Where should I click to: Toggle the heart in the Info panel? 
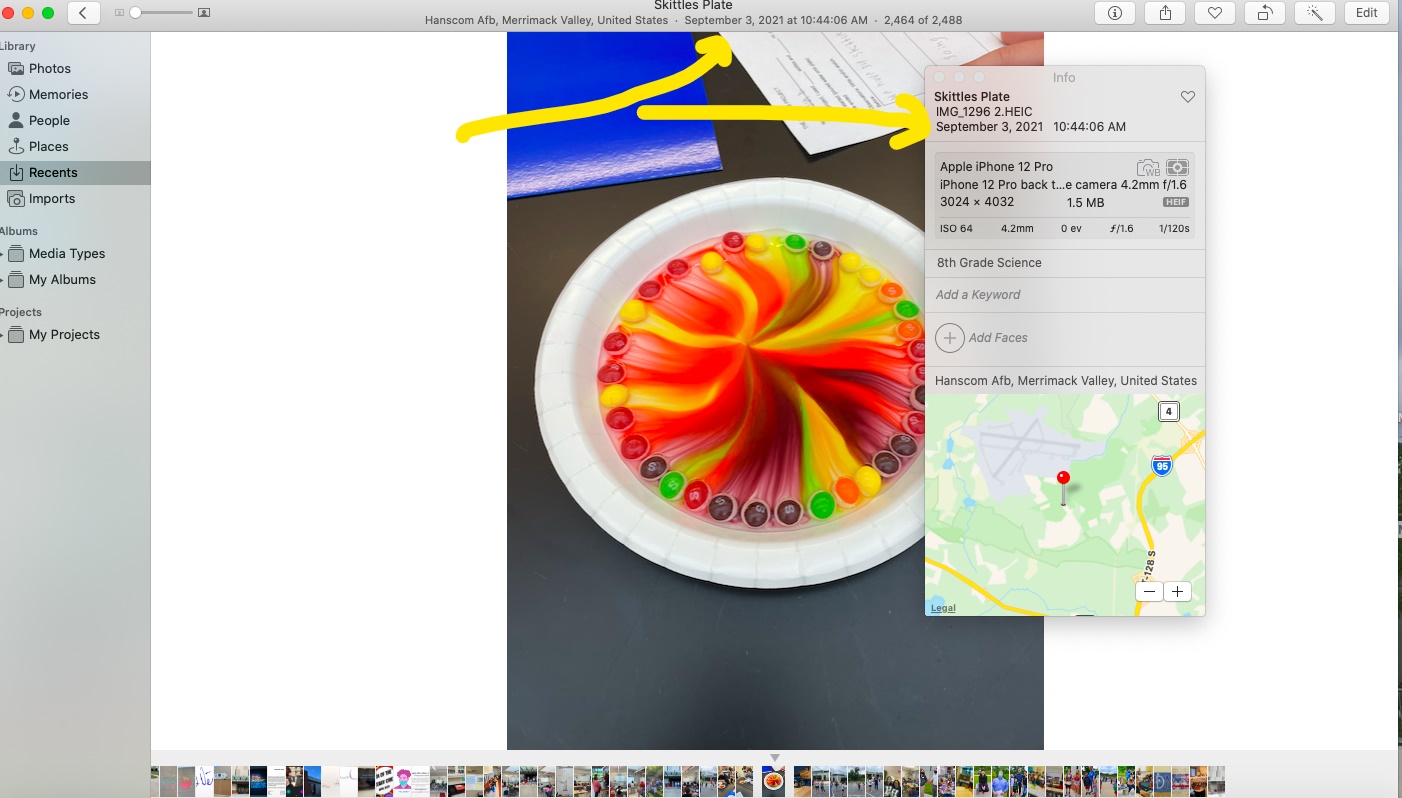[1188, 97]
